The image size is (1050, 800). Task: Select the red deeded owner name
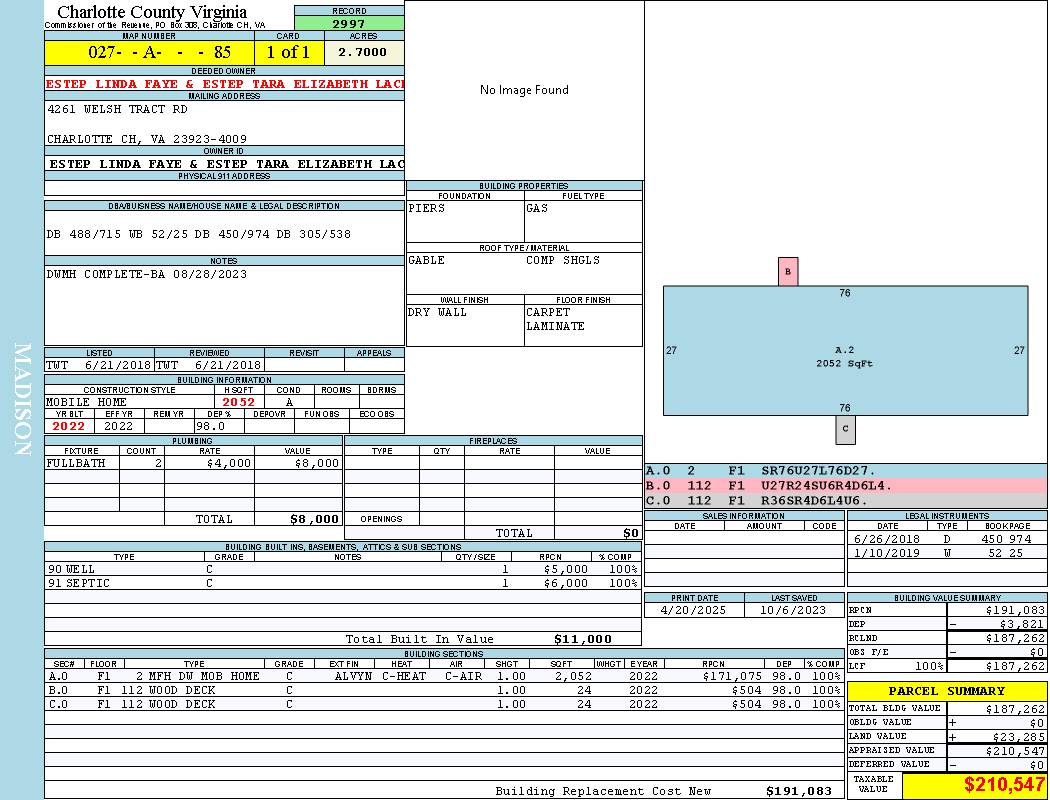[x=224, y=84]
